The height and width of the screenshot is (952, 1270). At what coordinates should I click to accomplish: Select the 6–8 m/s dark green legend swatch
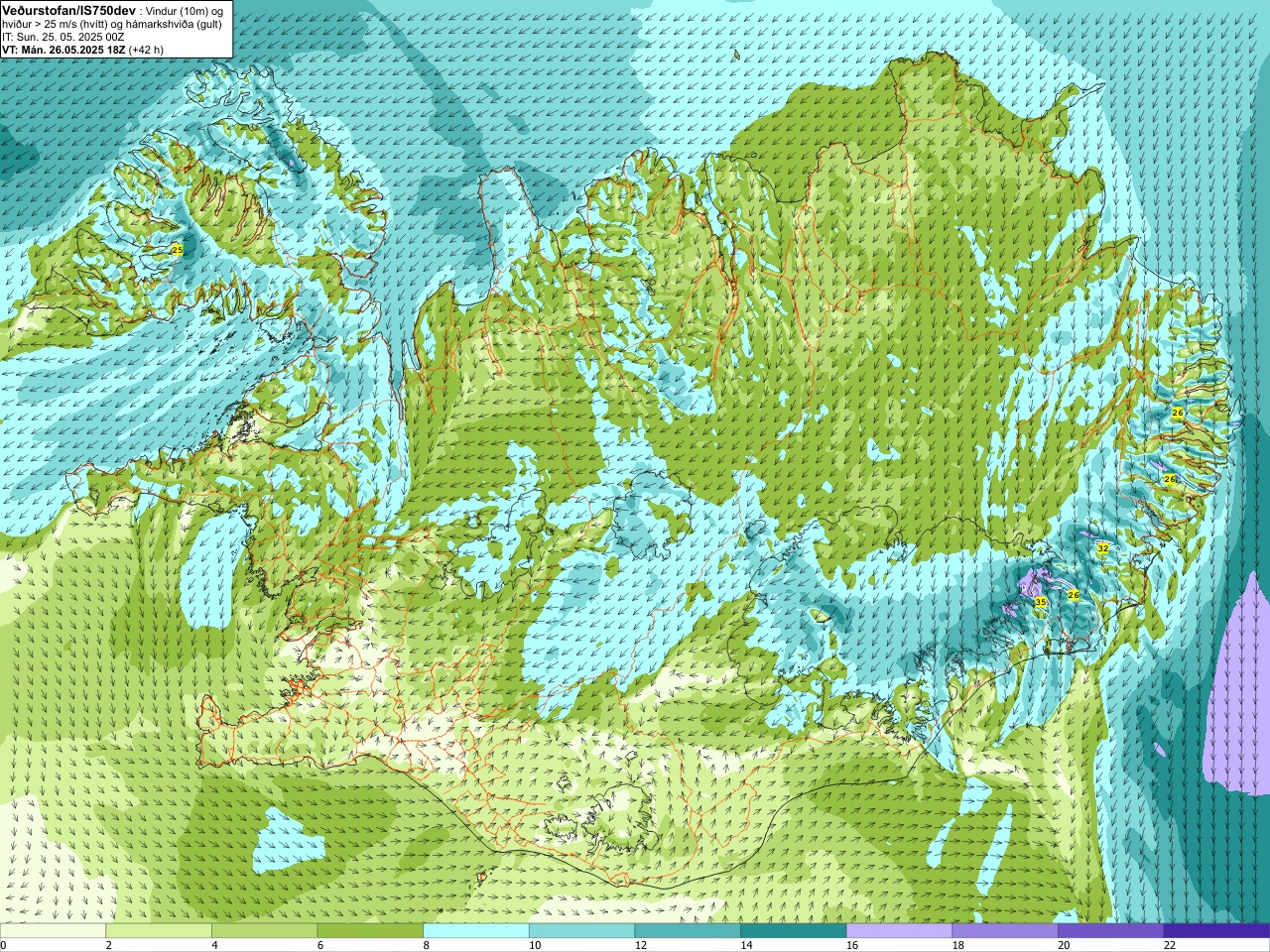pyautogui.click(x=370, y=931)
